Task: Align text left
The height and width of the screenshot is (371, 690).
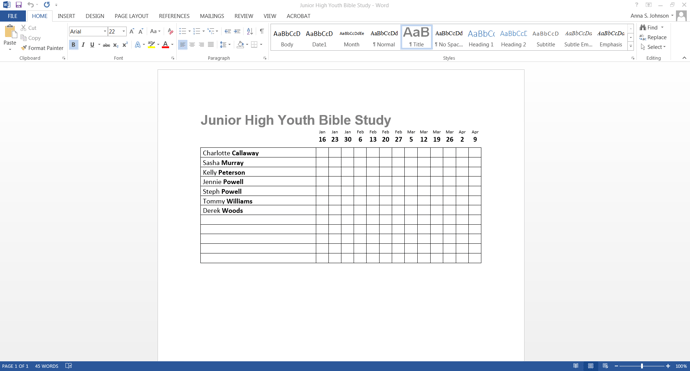Action: (x=182, y=44)
